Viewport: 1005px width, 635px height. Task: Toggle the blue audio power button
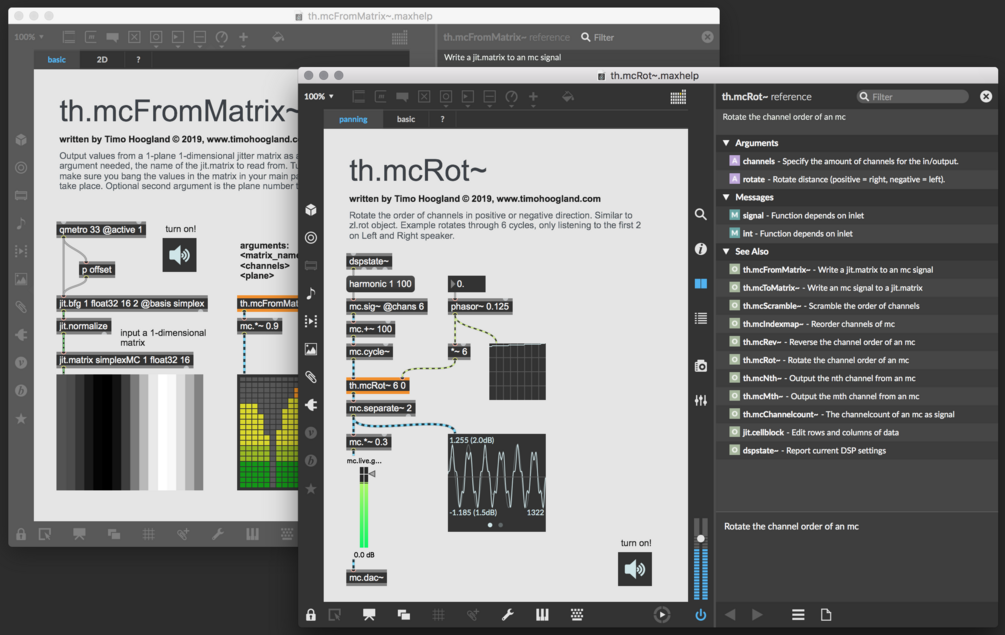tap(701, 615)
